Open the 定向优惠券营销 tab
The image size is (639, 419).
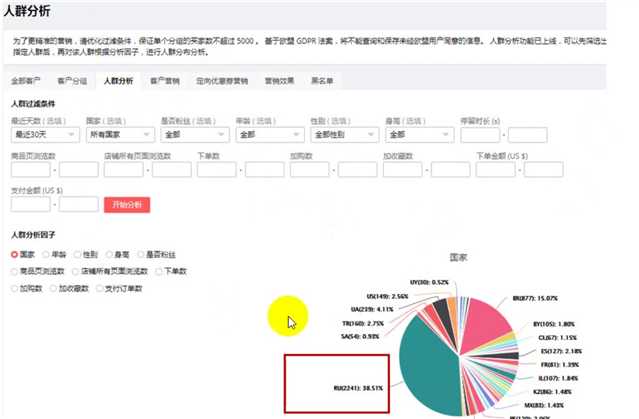(222, 81)
